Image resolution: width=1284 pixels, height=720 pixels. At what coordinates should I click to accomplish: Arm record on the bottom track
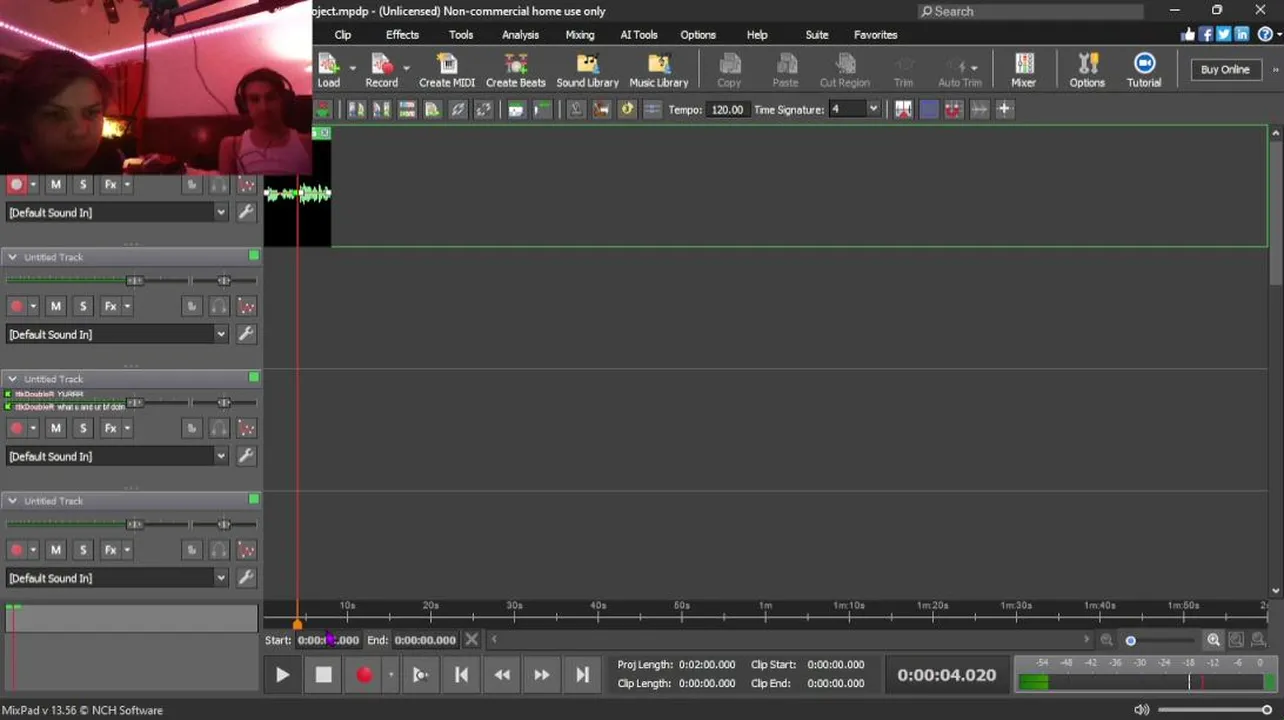16,549
